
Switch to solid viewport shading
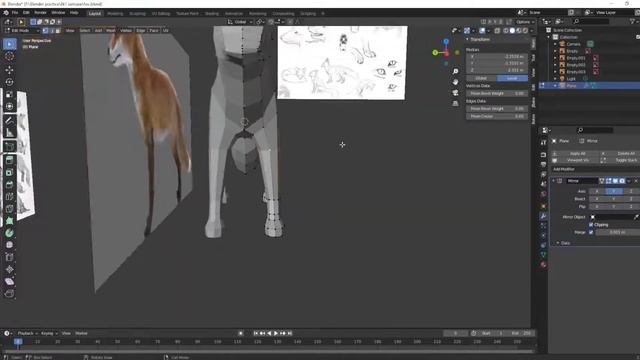tap(512, 31)
